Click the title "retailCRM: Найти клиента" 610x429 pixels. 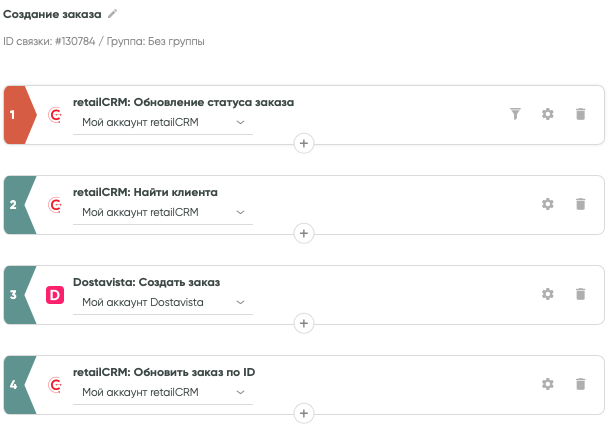click(145, 192)
